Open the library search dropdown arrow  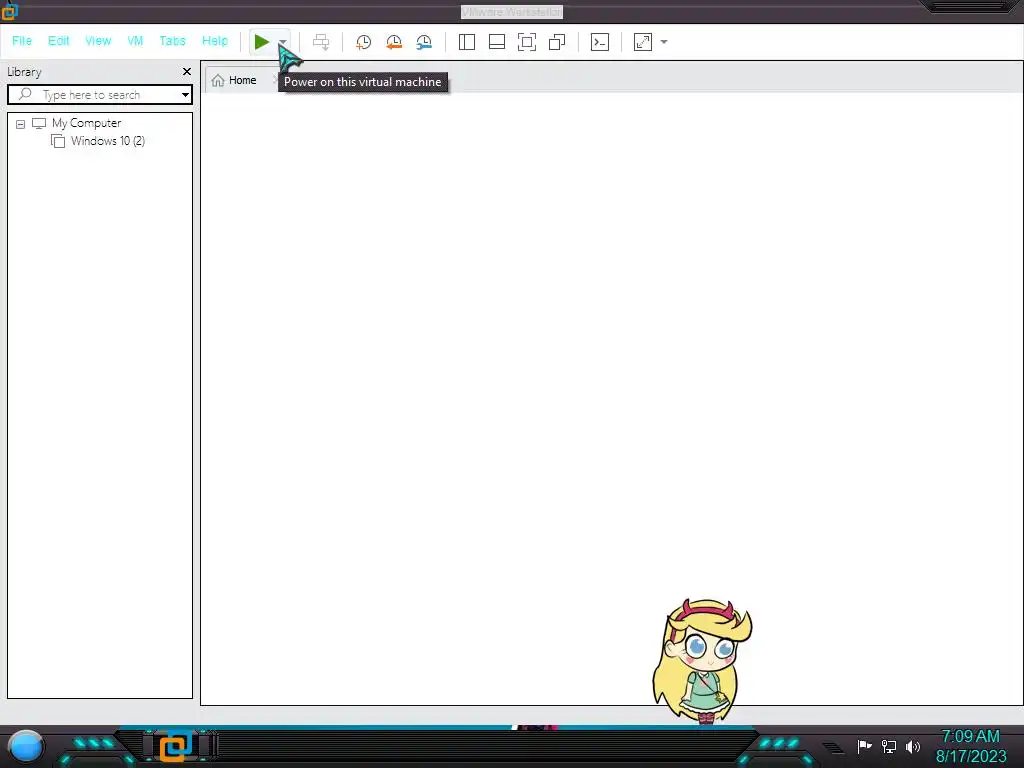pyautogui.click(x=185, y=95)
